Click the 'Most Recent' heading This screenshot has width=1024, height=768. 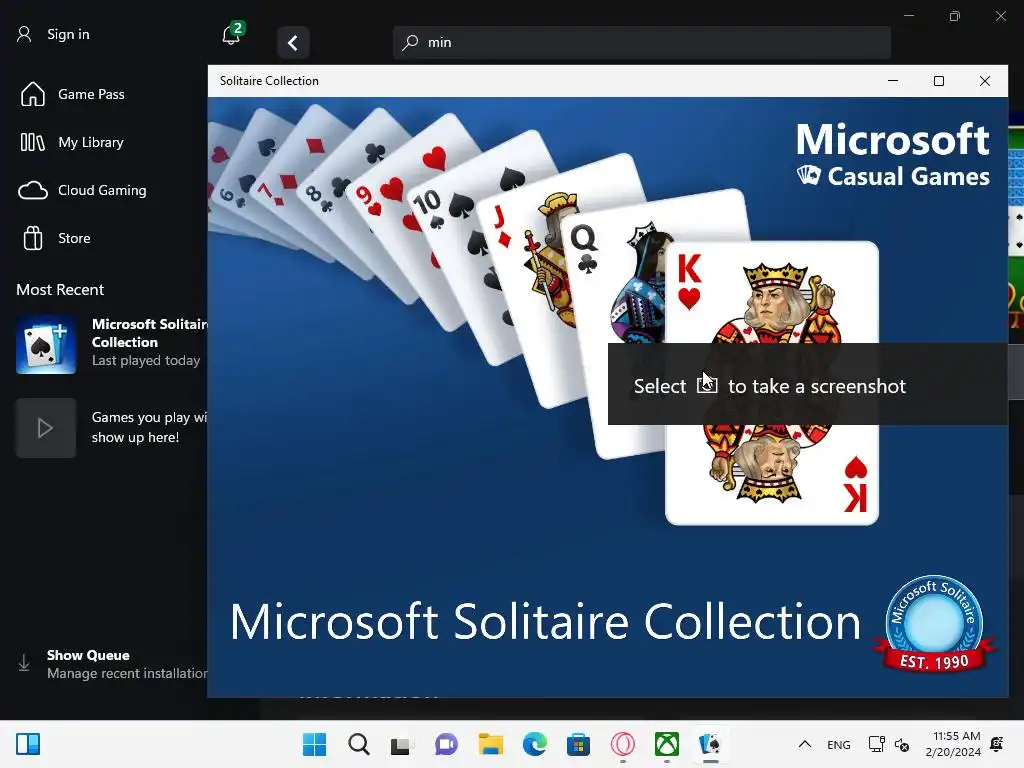(60, 289)
